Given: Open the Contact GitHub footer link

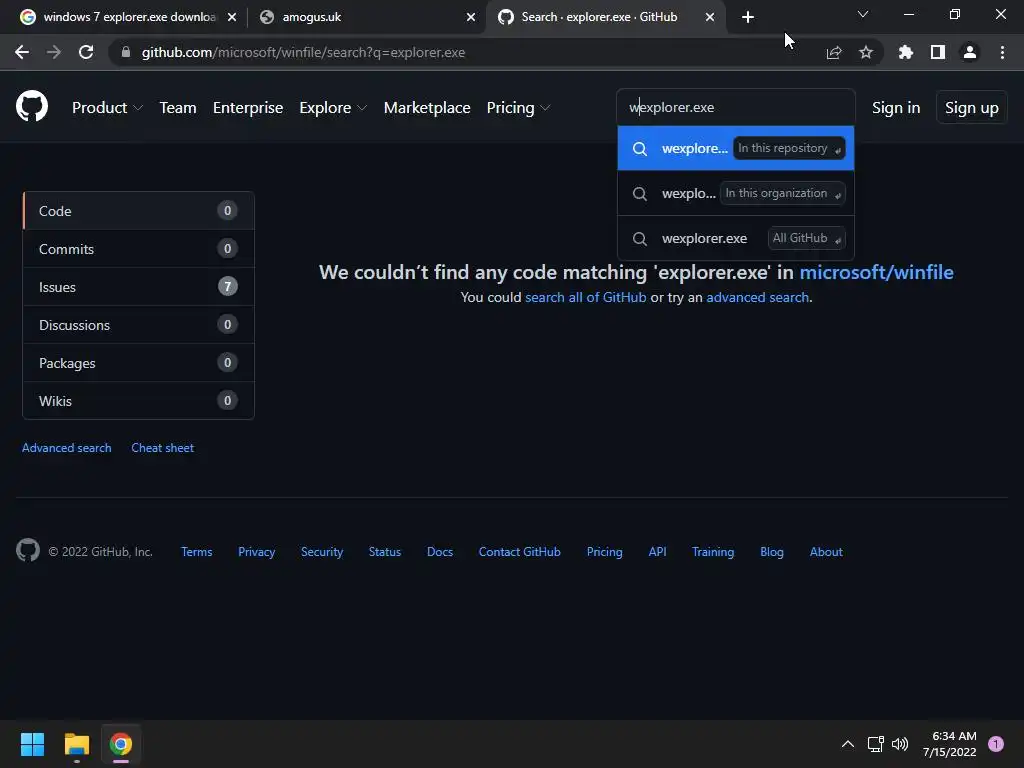Looking at the screenshot, I should pyautogui.click(x=520, y=552).
